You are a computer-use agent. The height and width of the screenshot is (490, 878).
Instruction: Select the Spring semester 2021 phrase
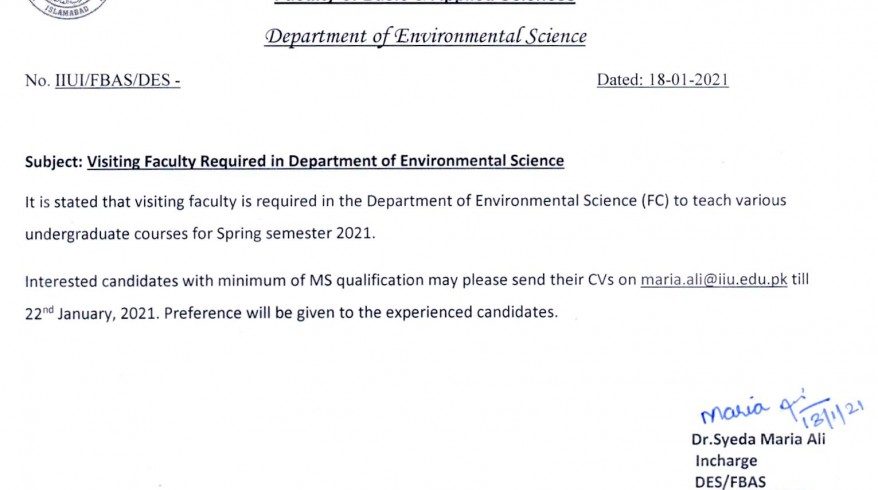click(x=295, y=233)
